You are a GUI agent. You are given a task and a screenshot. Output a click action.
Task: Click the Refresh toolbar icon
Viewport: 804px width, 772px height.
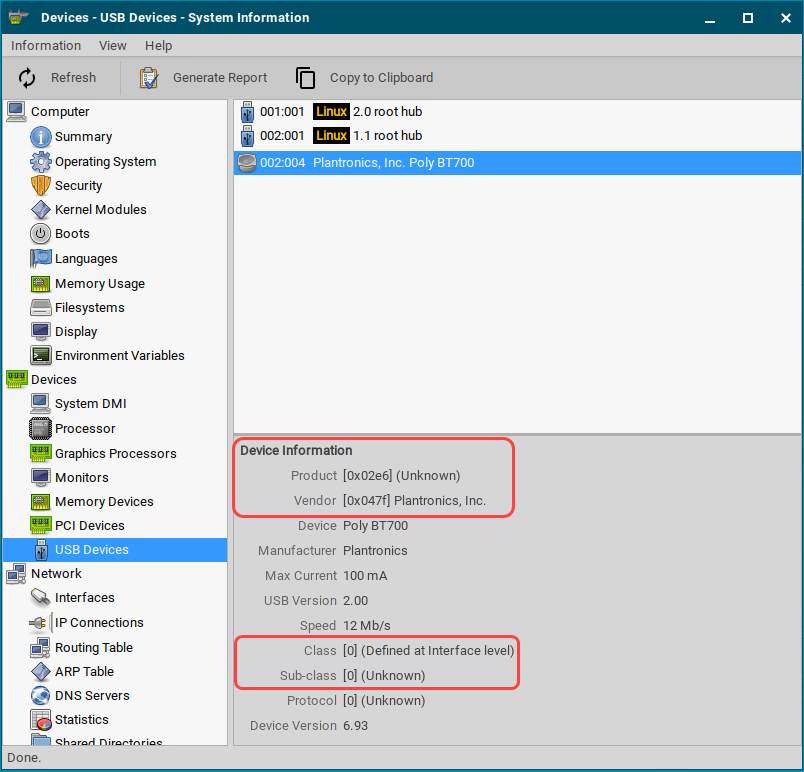coord(26,77)
